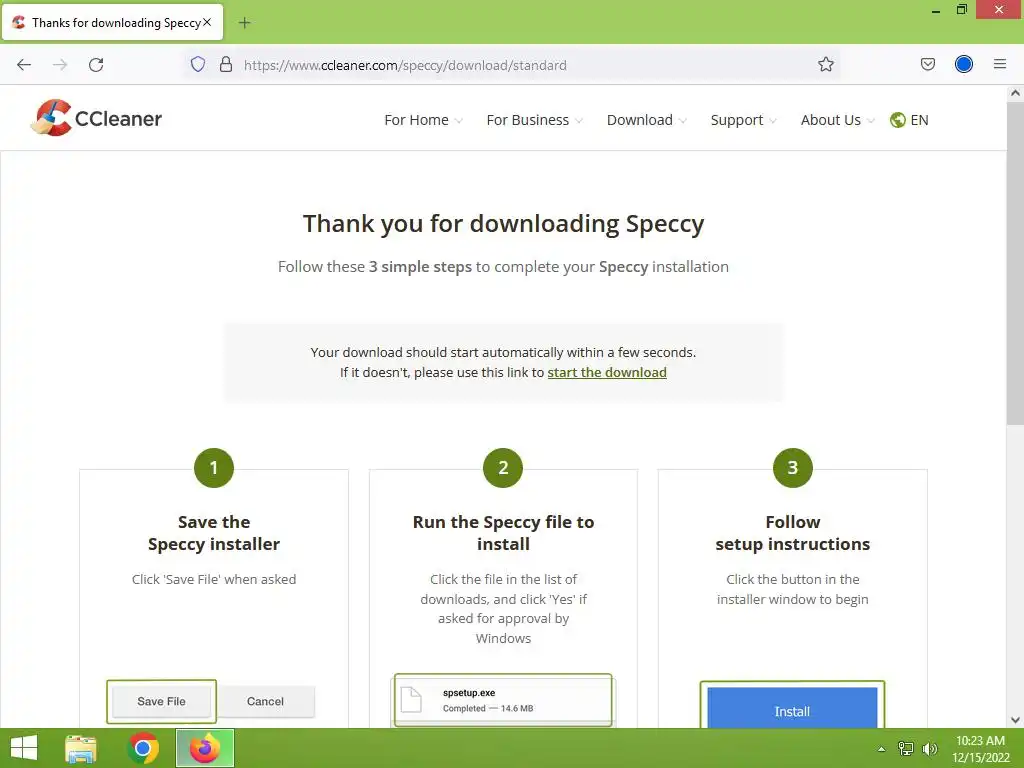Click the page vertical scrollbar thumb
Screen dimensions: 1024x768
coord(1015,261)
